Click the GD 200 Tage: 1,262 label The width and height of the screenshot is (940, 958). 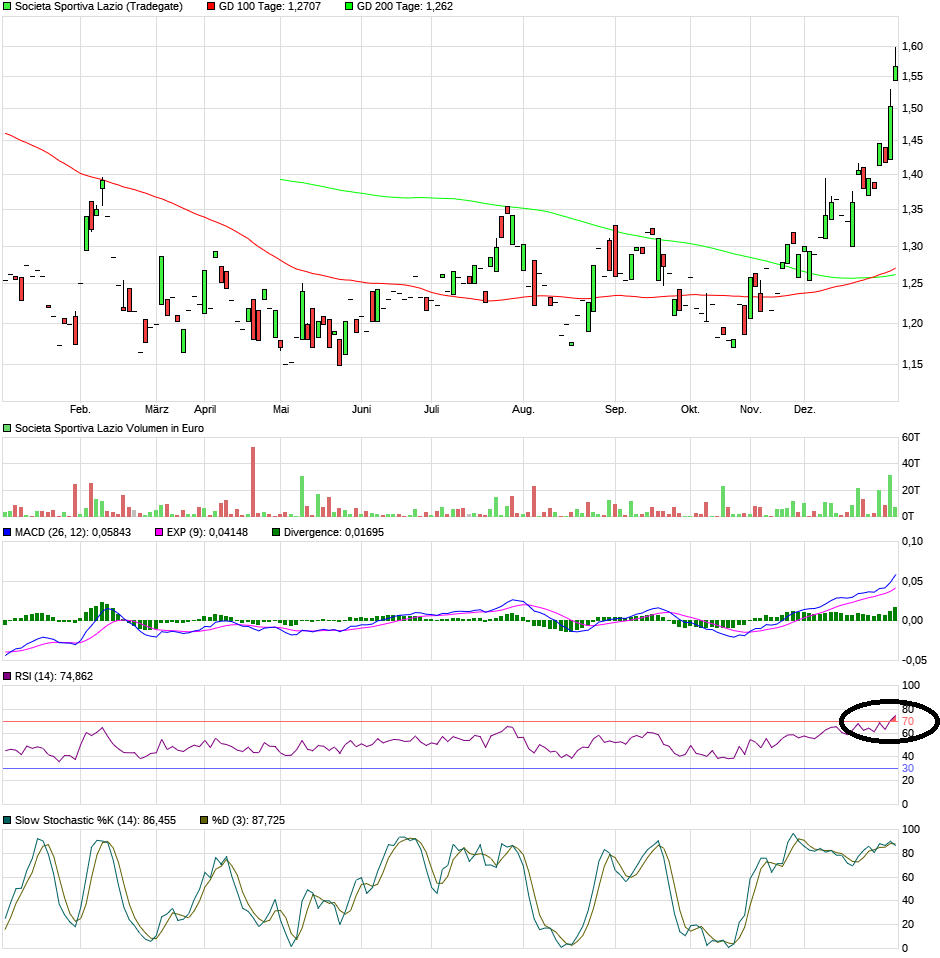click(405, 6)
